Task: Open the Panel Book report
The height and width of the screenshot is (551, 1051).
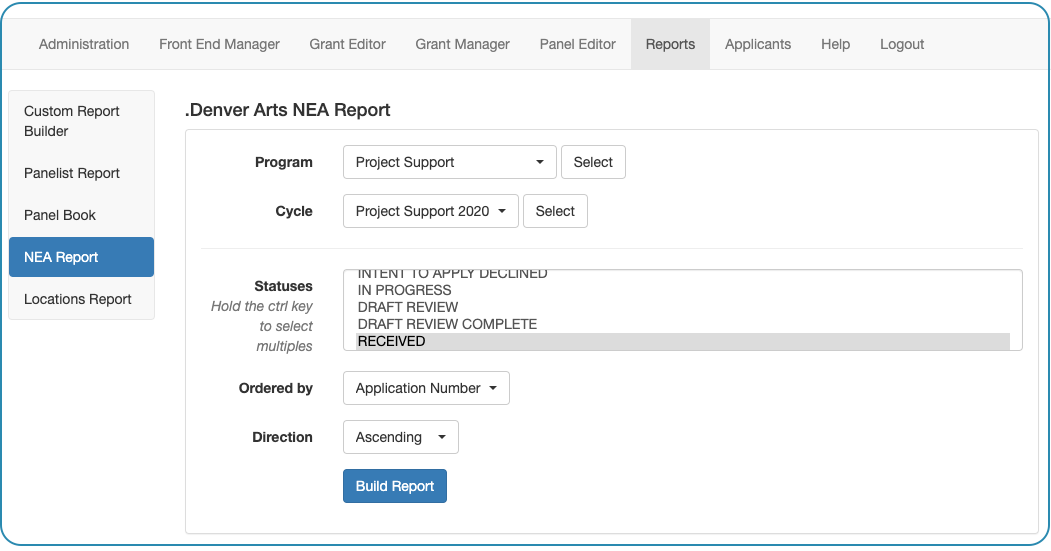Action: tap(81, 215)
